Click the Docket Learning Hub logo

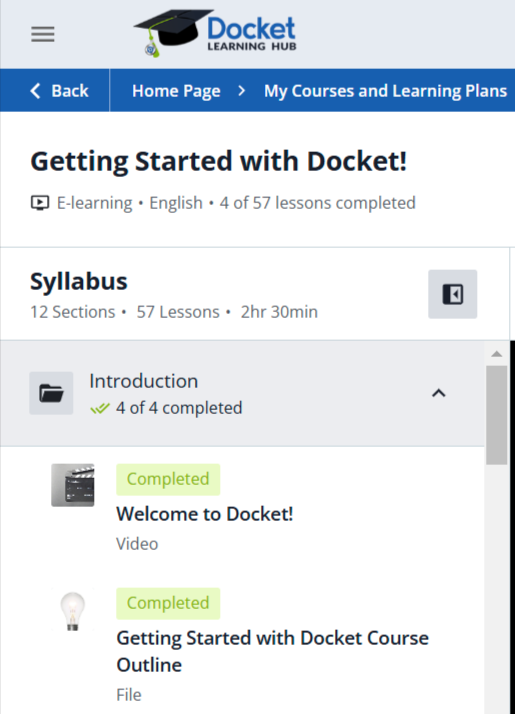coord(215,33)
